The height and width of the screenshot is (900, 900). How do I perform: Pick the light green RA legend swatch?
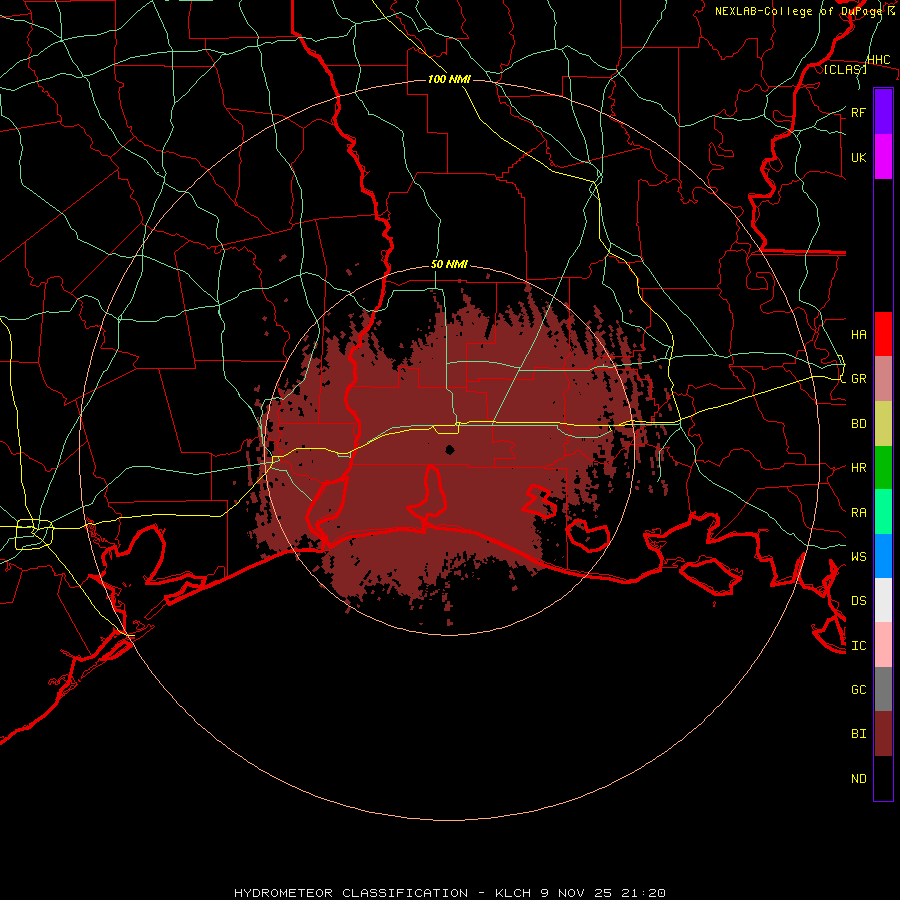pos(883,512)
